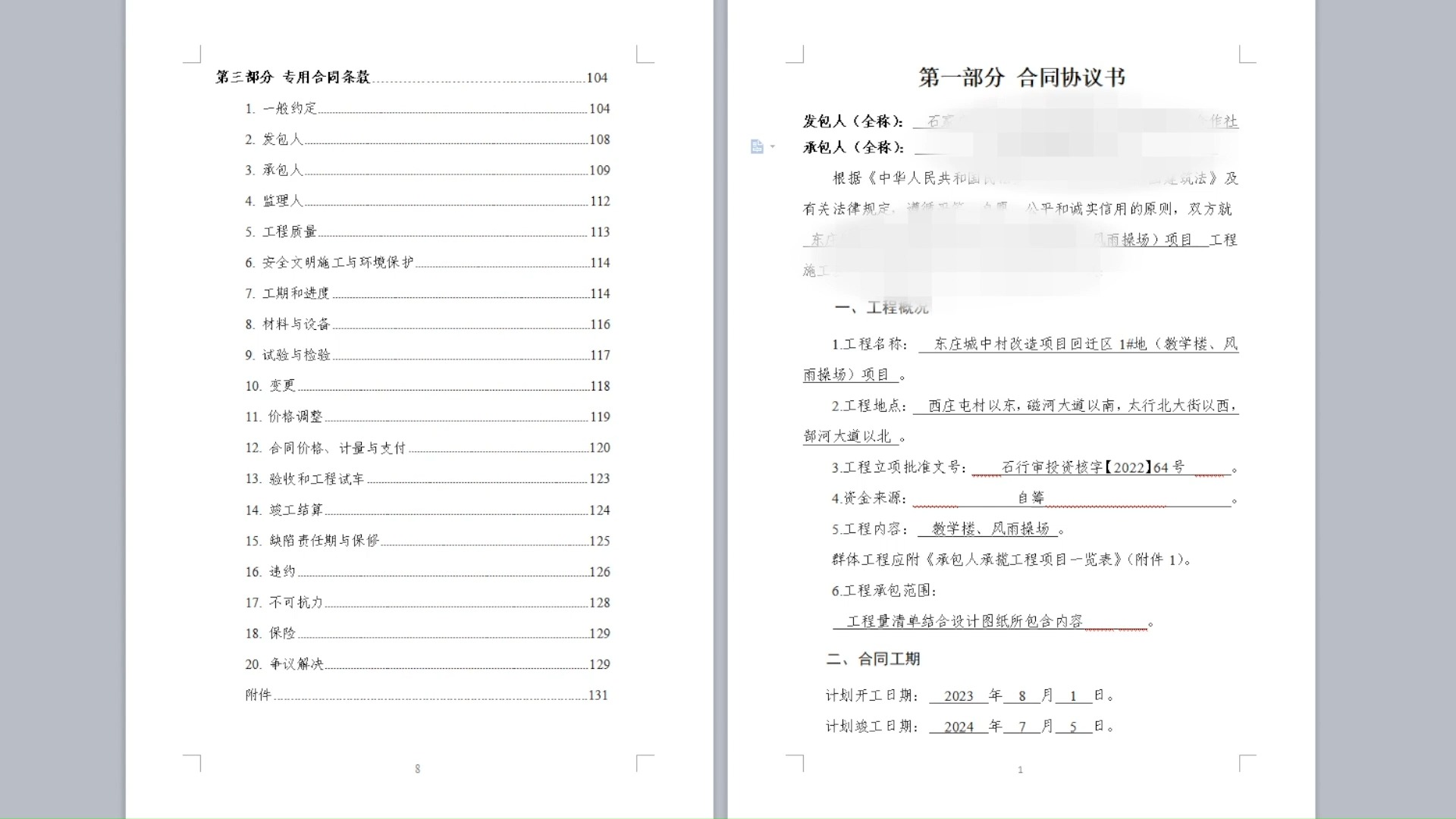Click TOC entry 20. 争议解决
1456x819 pixels.
coord(427,664)
